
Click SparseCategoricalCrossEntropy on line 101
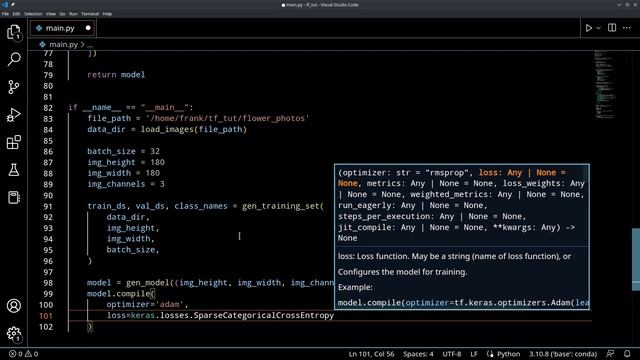264,316
